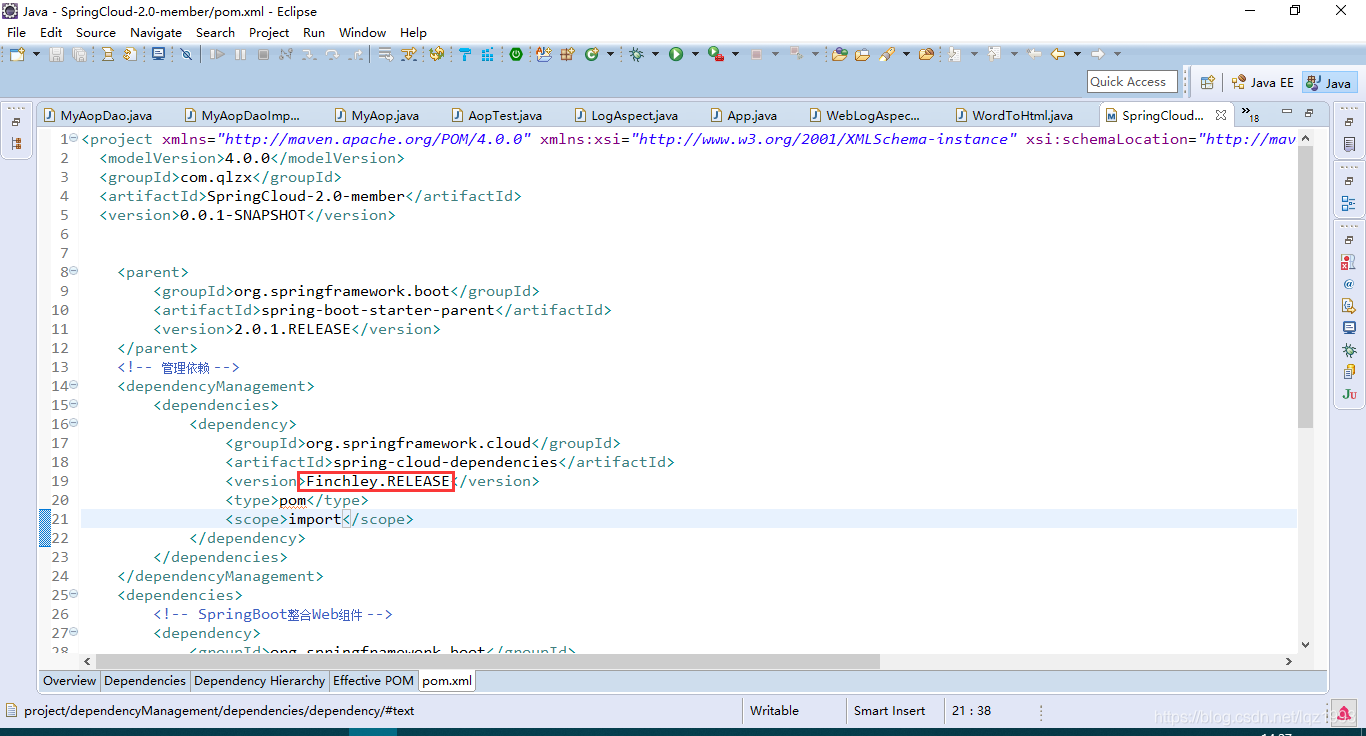This screenshot has width=1366, height=736.
Task: Open the Console view icon in right sidebar
Action: [x=1349, y=328]
